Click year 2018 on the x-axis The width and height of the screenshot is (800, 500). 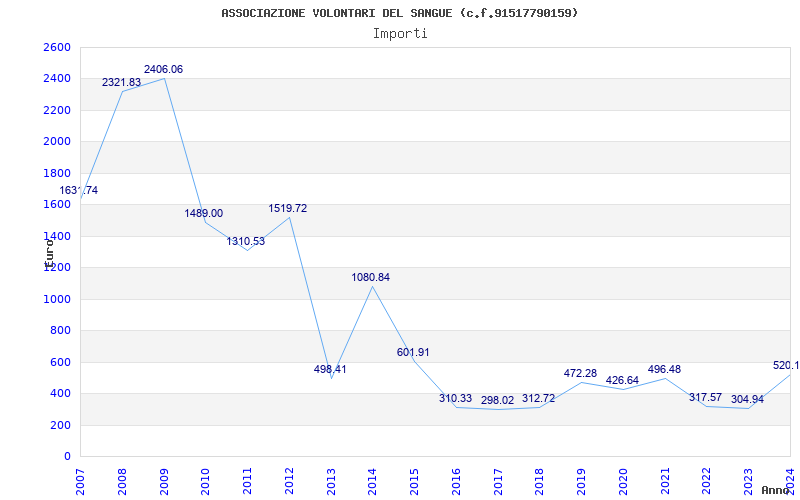pyautogui.click(x=540, y=482)
